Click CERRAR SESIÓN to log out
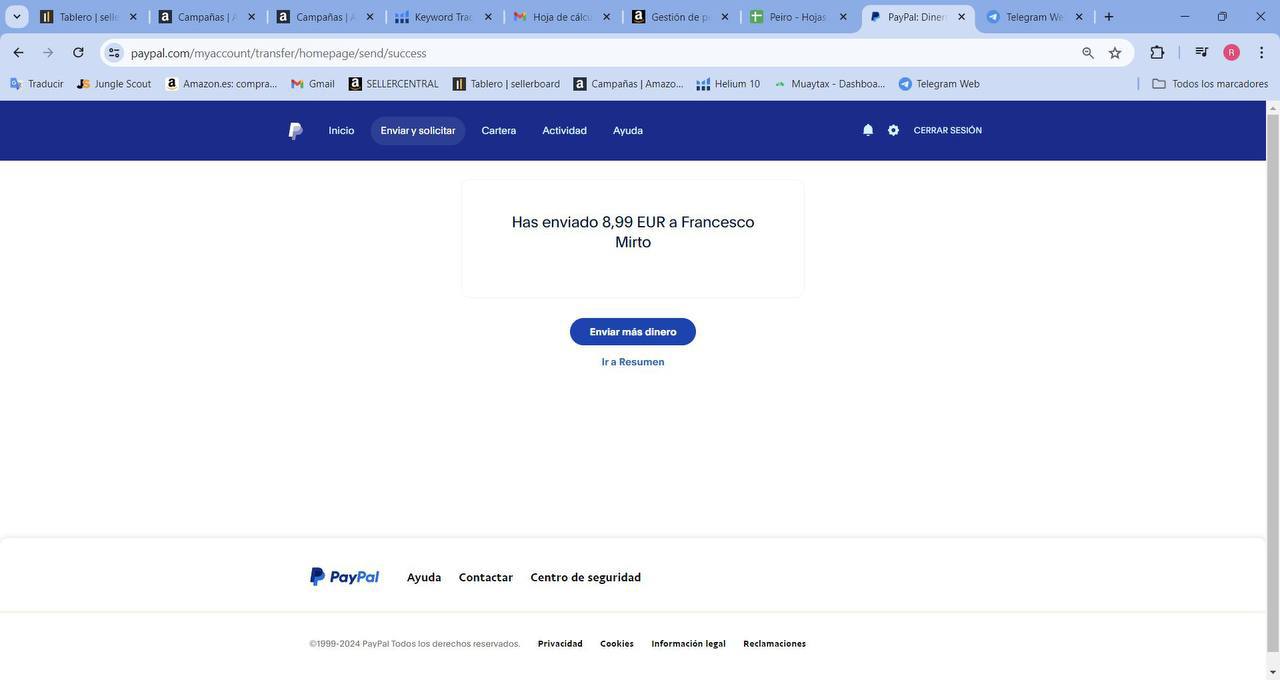 click(x=947, y=131)
